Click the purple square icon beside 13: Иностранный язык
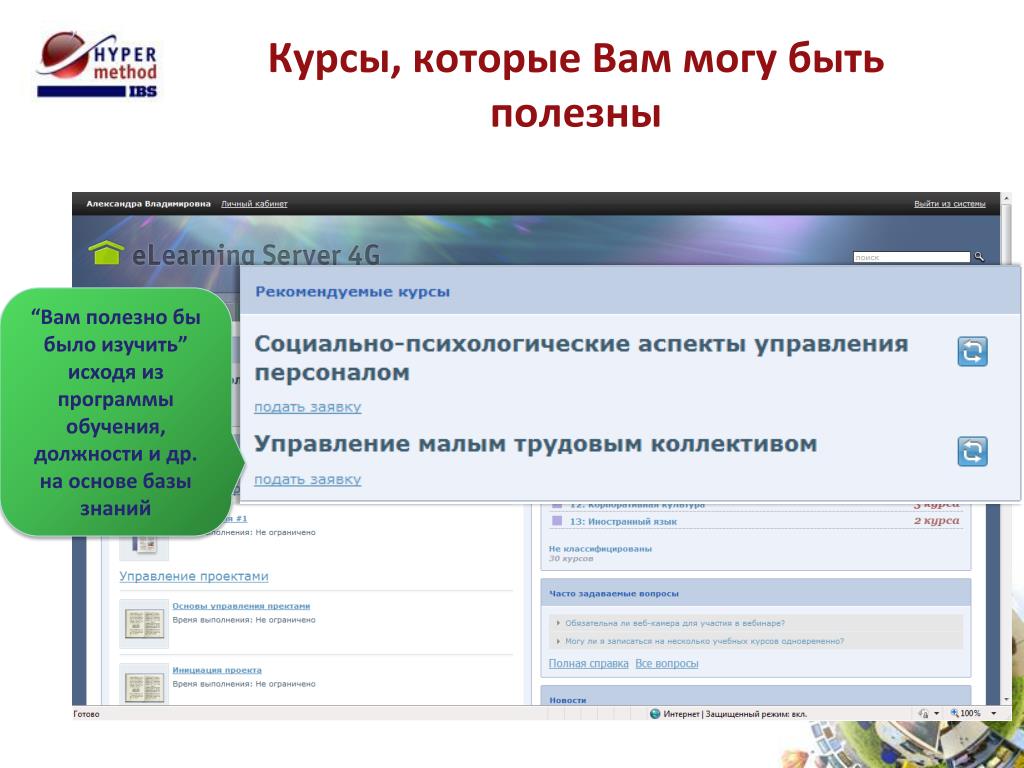The width and height of the screenshot is (1024, 768). (x=557, y=521)
